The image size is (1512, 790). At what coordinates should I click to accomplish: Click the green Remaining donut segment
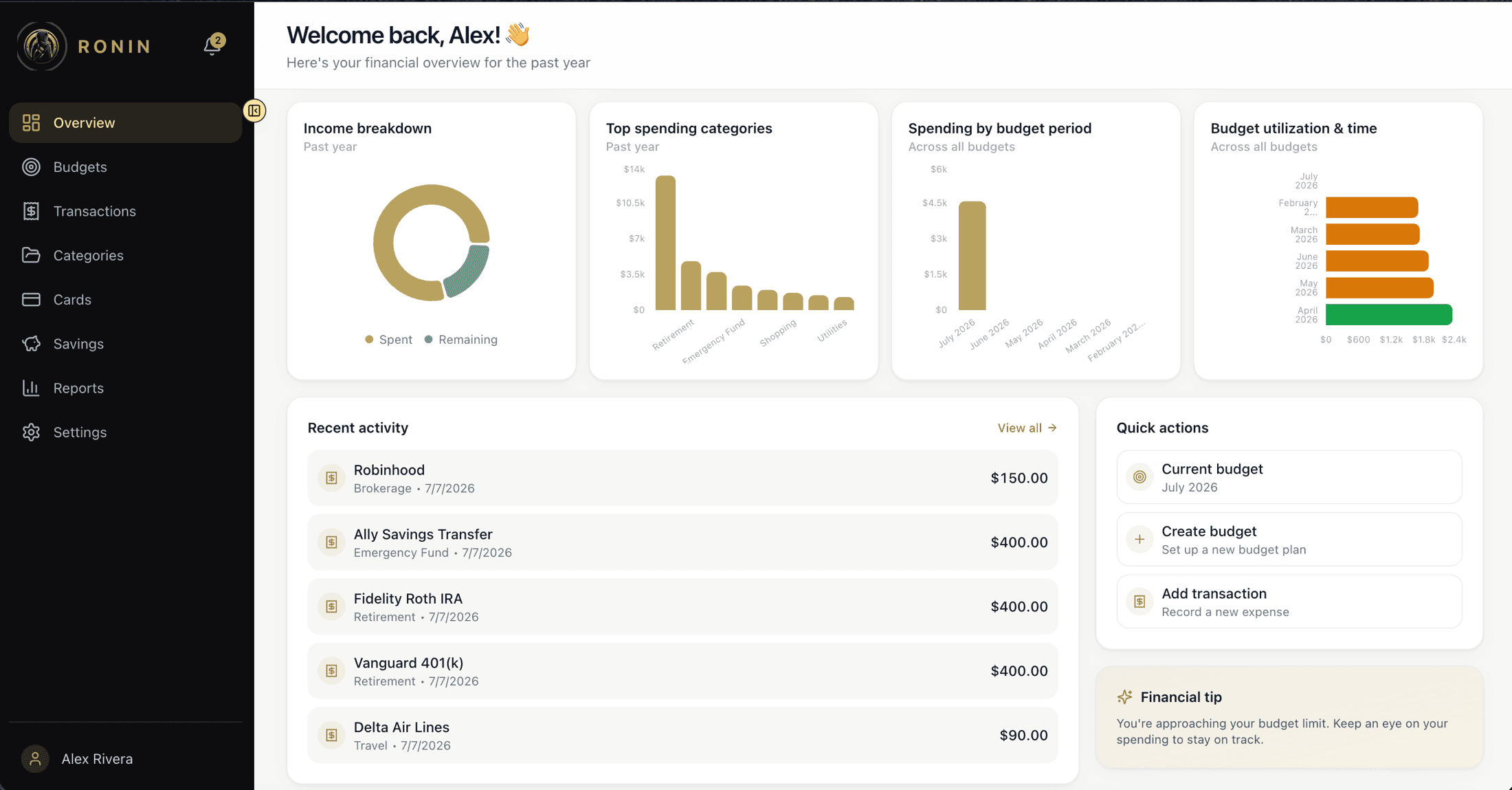pyautogui.click(x=470, y=271)
